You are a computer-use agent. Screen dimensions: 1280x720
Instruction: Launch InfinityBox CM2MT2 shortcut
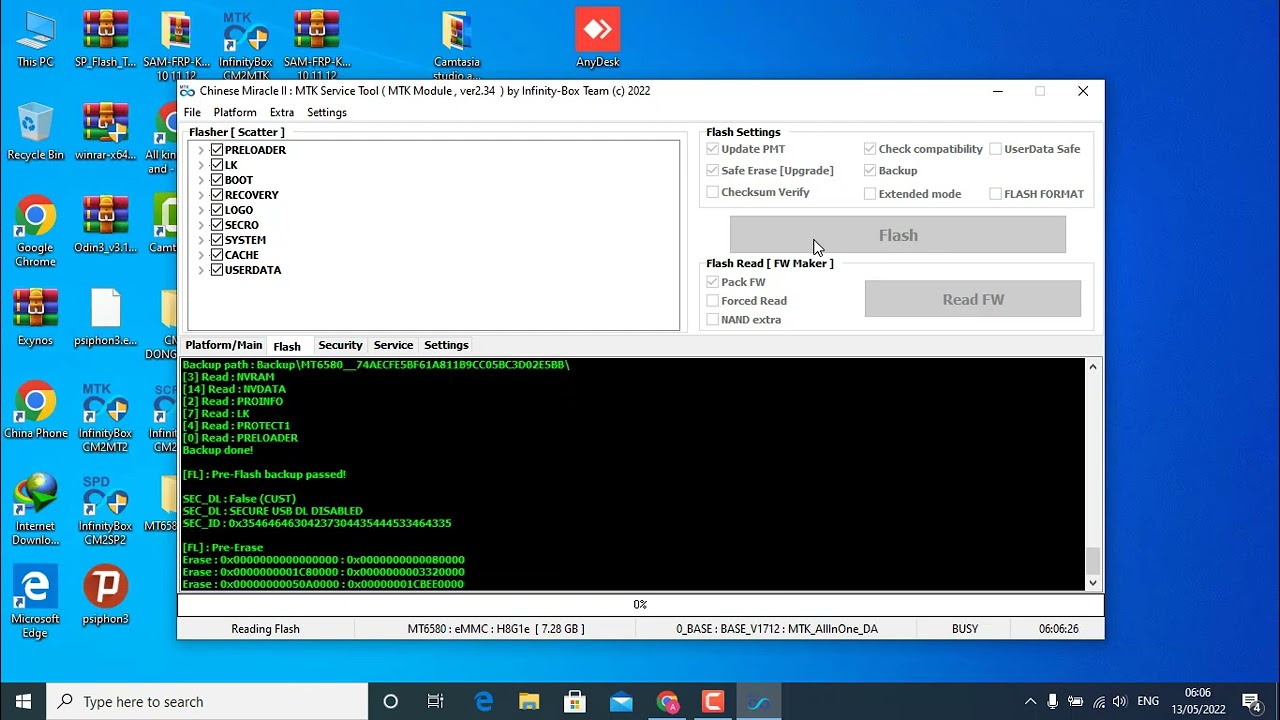(105, 417)
